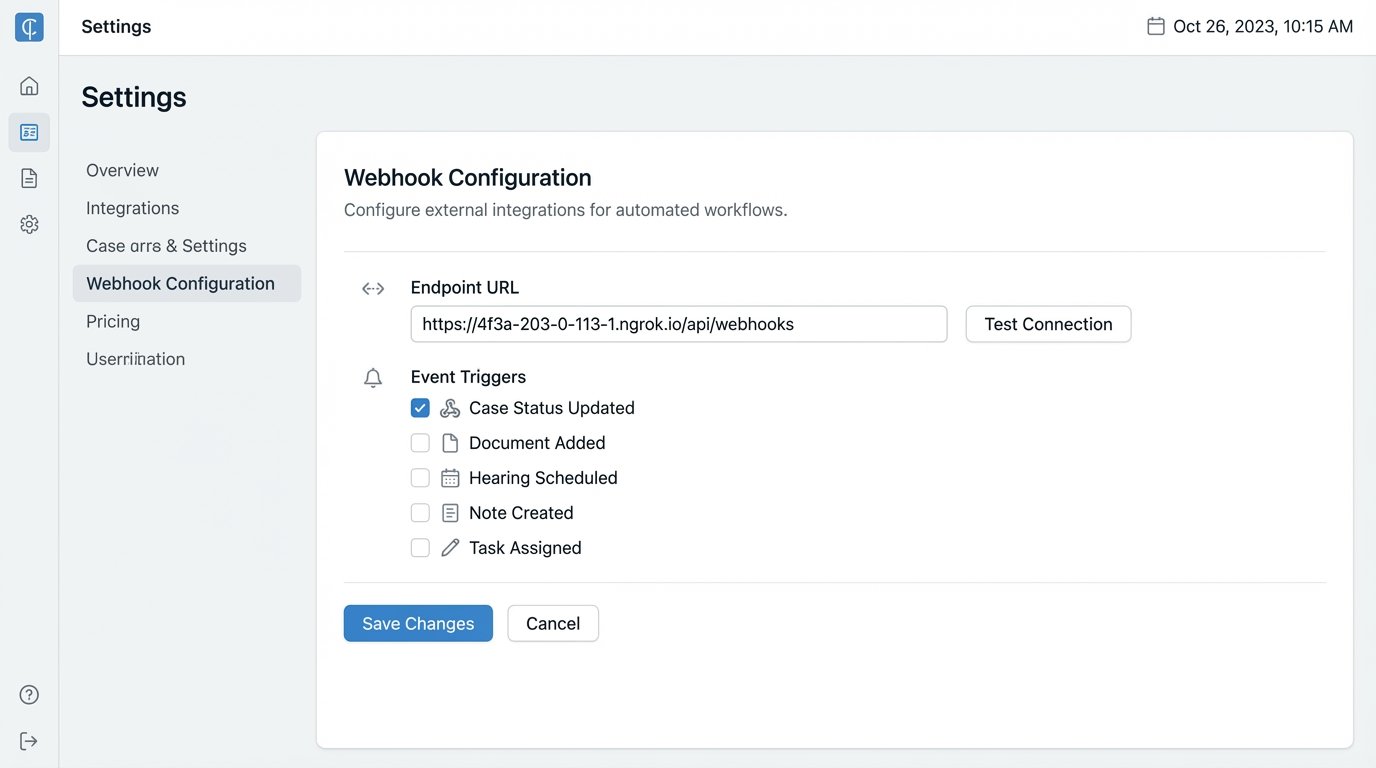Check the Hearing Scheduled trigger
The height and width of the screenshot is (768, 1376).
(x=420, y=478)
